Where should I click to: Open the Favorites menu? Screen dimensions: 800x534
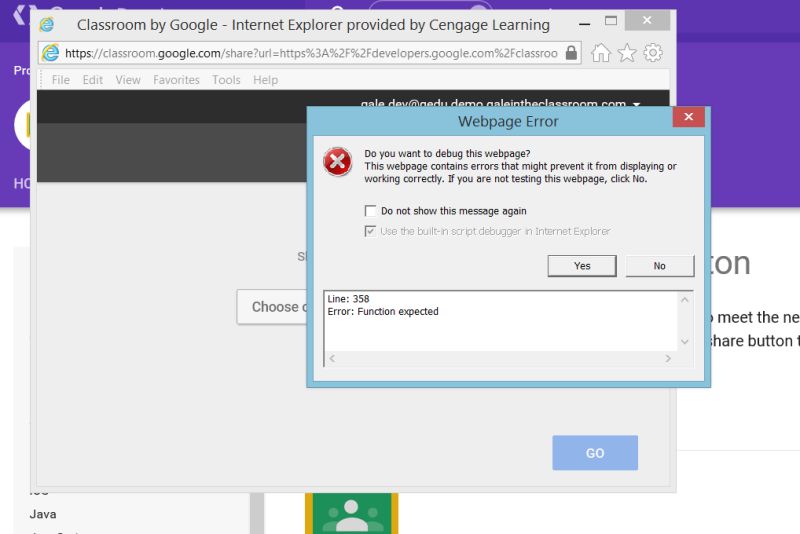click(x=176, y=80)
